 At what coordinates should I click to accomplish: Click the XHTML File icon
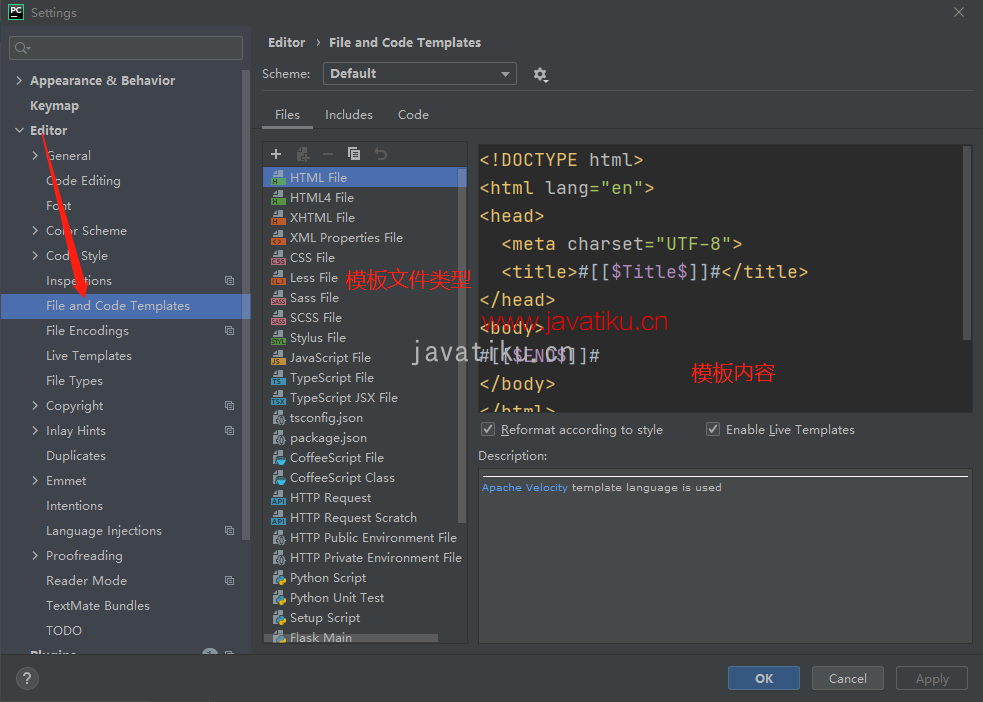278,218
